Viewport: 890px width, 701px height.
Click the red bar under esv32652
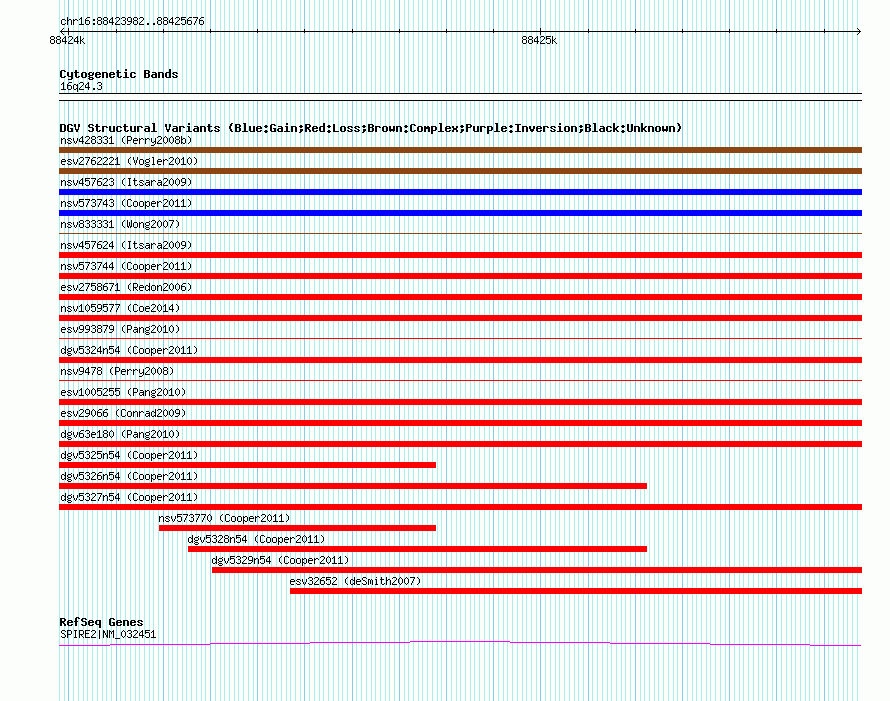pos(576,591)
